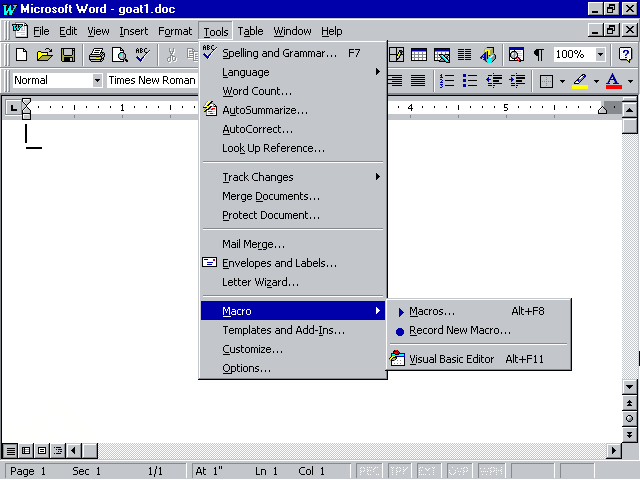The height and width of the screenshot is (480, 640).
Task: Open the Format menu
Action: (175, 31)
